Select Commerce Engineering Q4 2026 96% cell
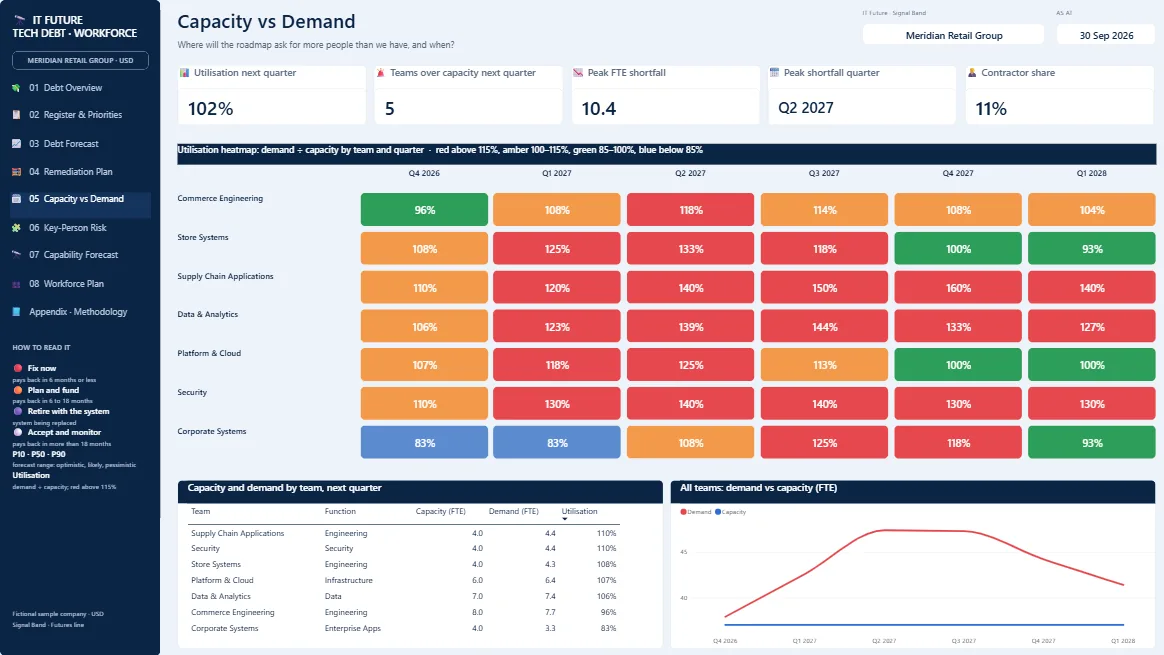 tap(424, 209)
